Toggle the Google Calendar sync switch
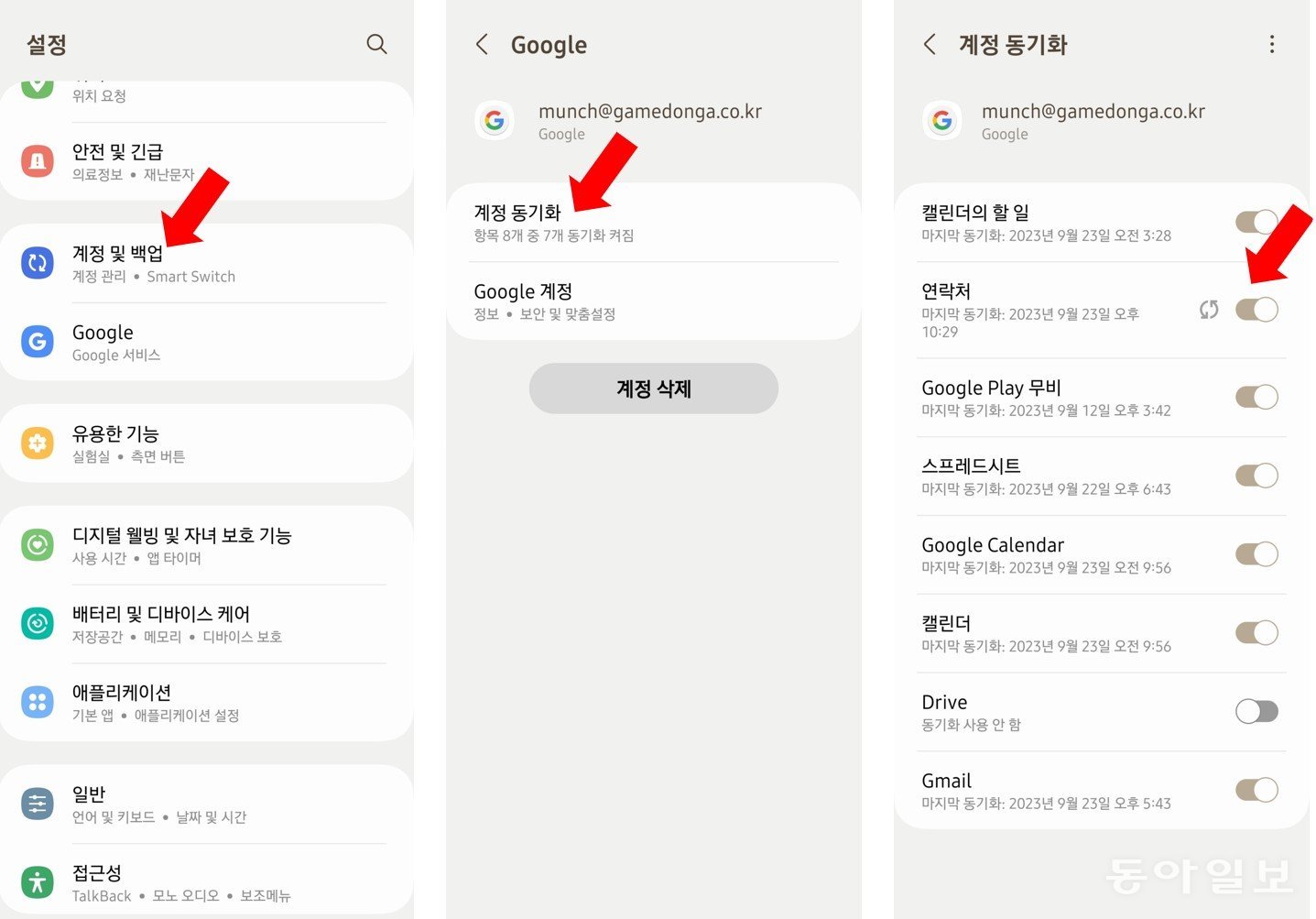The width and height of the screenshot is (1316, 919). [x=1256, y=554]
